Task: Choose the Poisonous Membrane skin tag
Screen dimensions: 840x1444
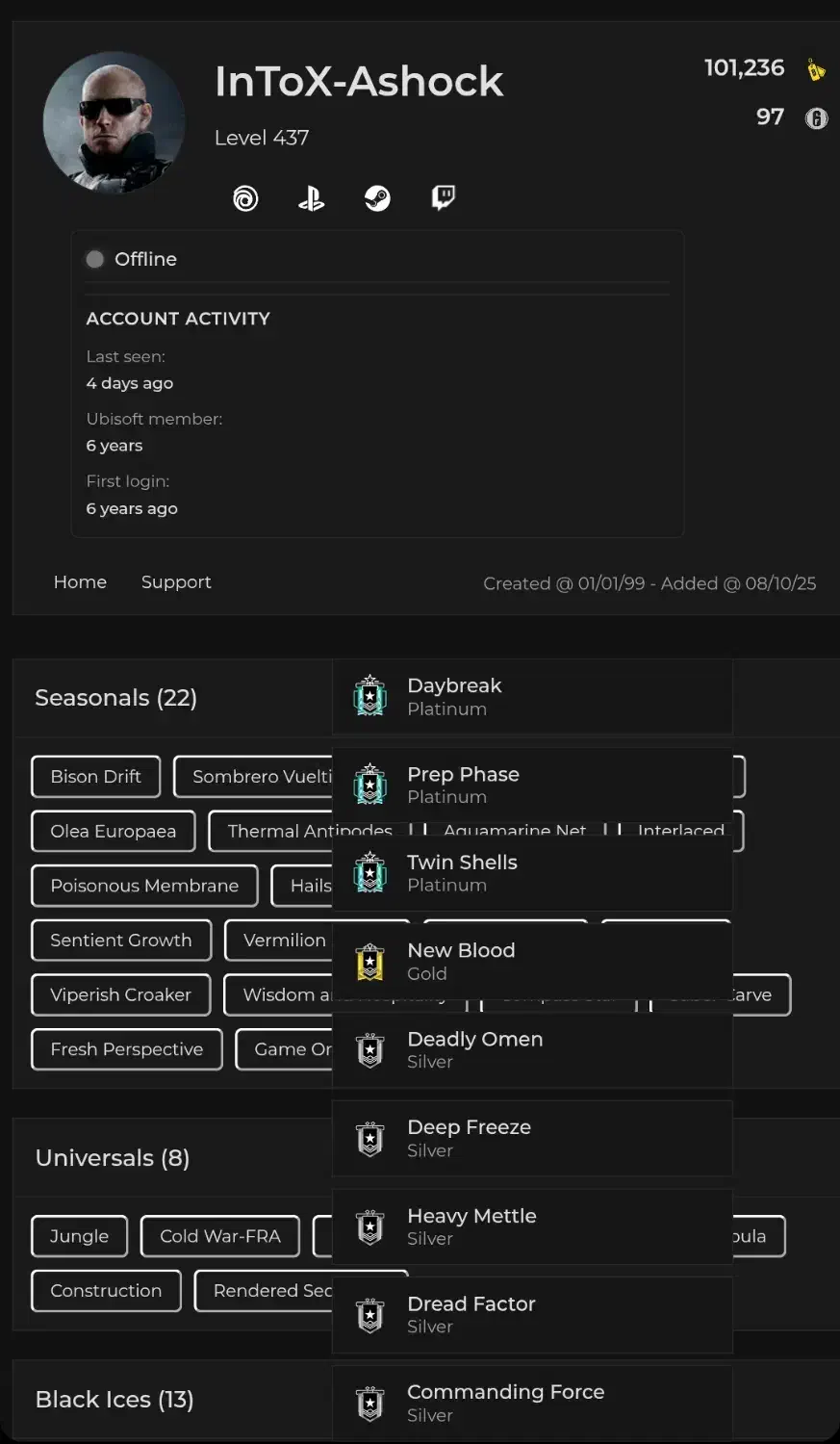Action: 144,886
